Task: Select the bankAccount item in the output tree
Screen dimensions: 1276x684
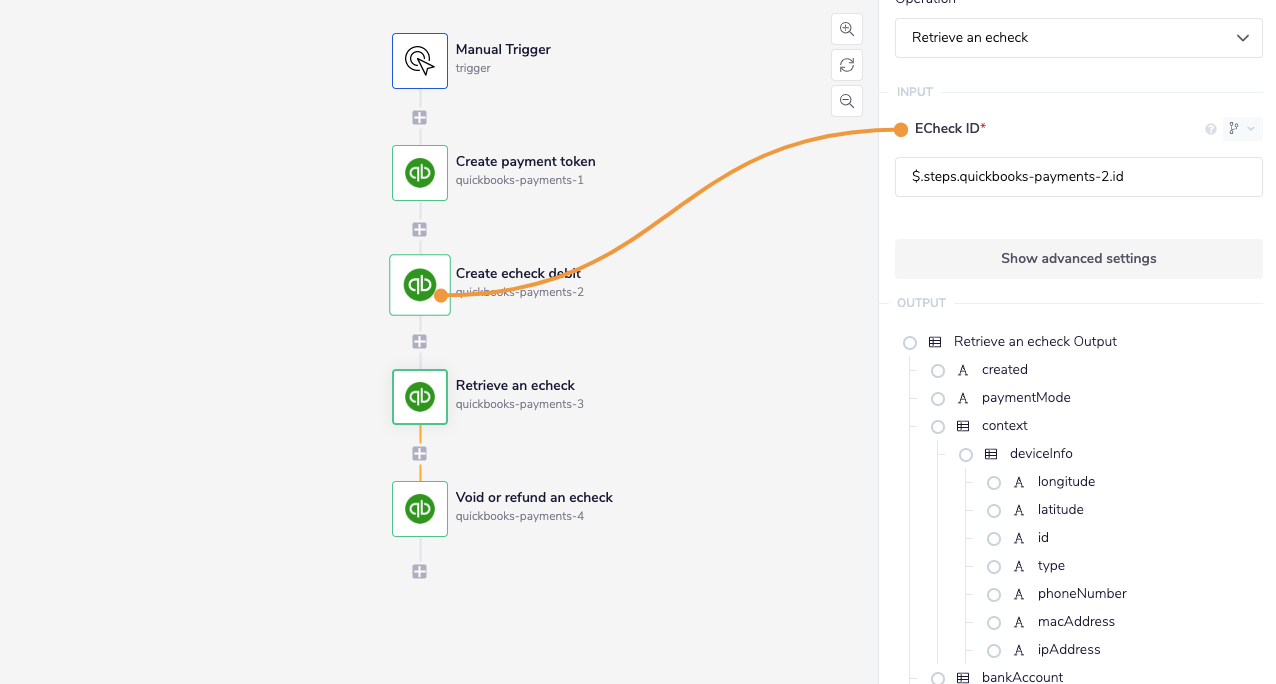Action: point(1022,677)
